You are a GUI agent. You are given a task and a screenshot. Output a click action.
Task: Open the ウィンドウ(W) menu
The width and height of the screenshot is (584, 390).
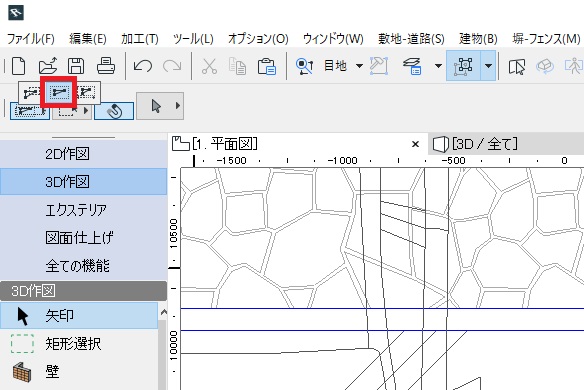[333, 39]
